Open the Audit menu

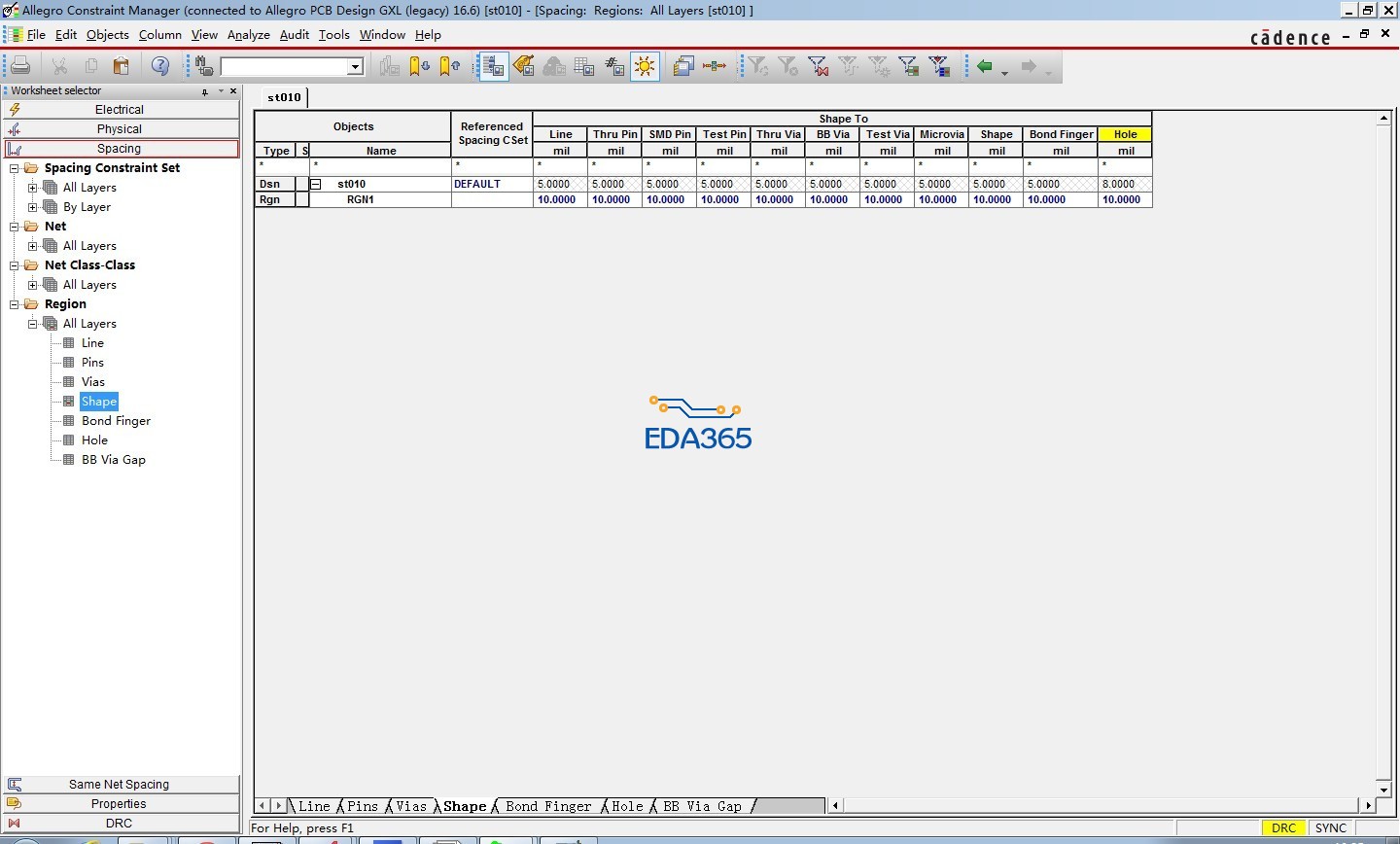pos(295,35)
